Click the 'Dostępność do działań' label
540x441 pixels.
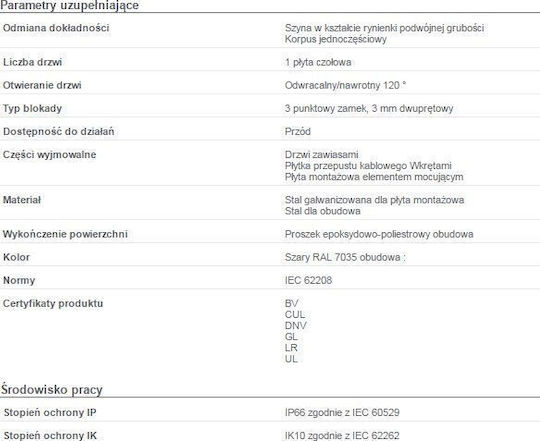(59, 132)
